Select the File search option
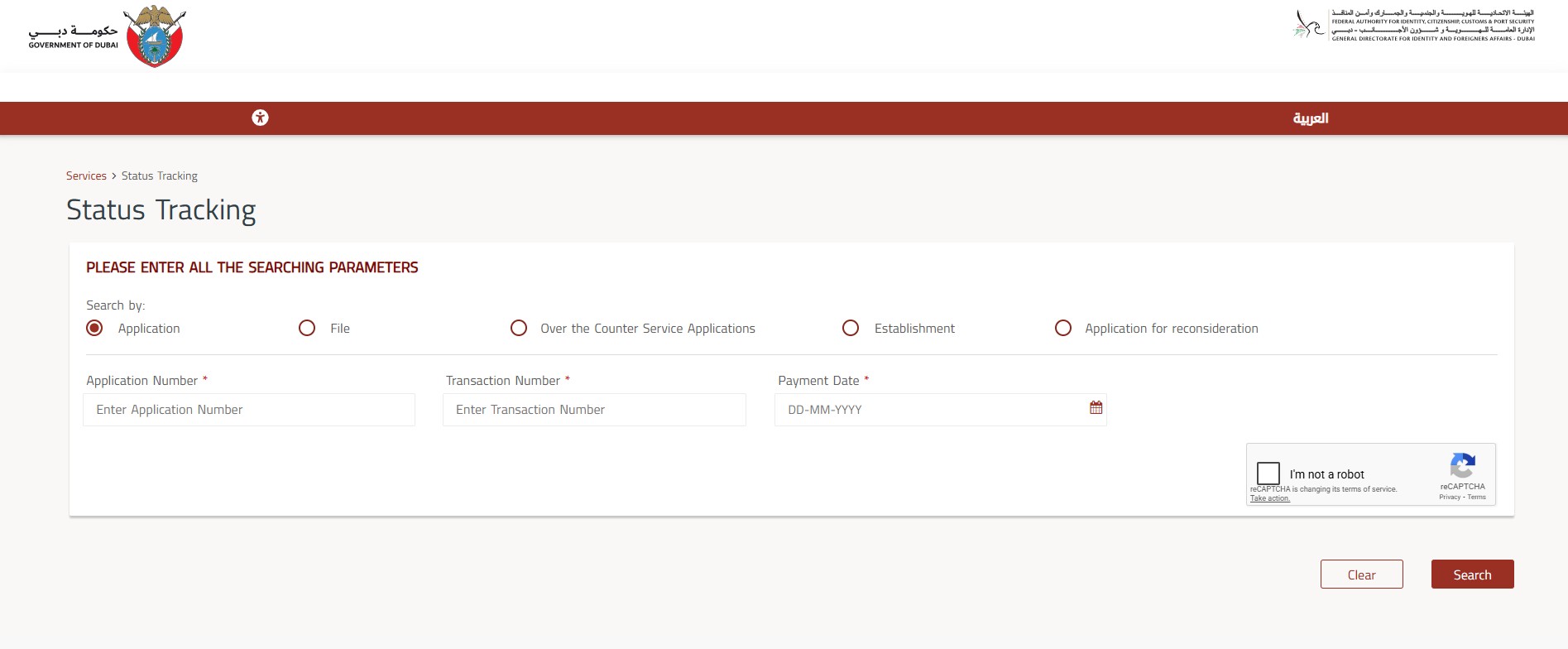 307,328
